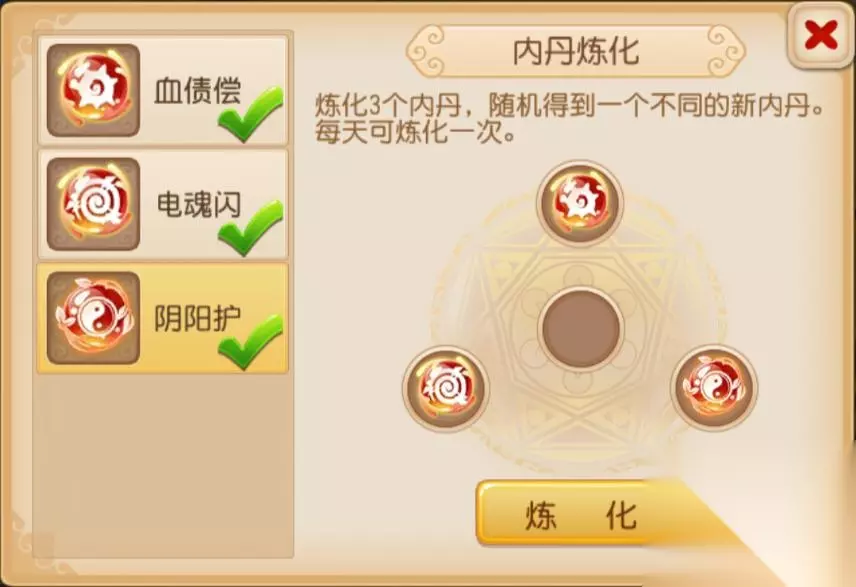Click the 阴阳护 yin-yang pill icon in list
Screen dimensions: 856x587
93,318
